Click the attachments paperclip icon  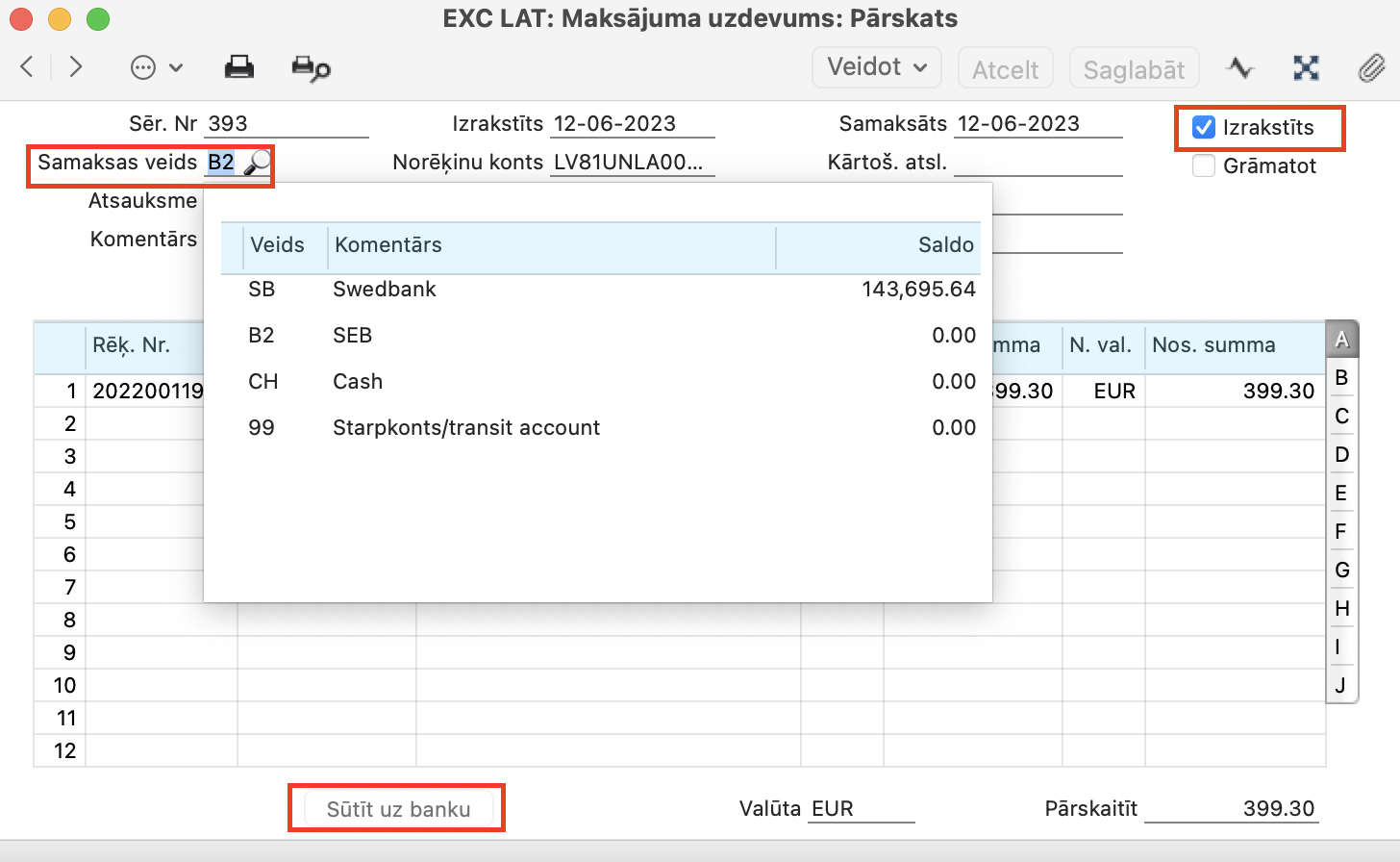tap(1371, 68)
